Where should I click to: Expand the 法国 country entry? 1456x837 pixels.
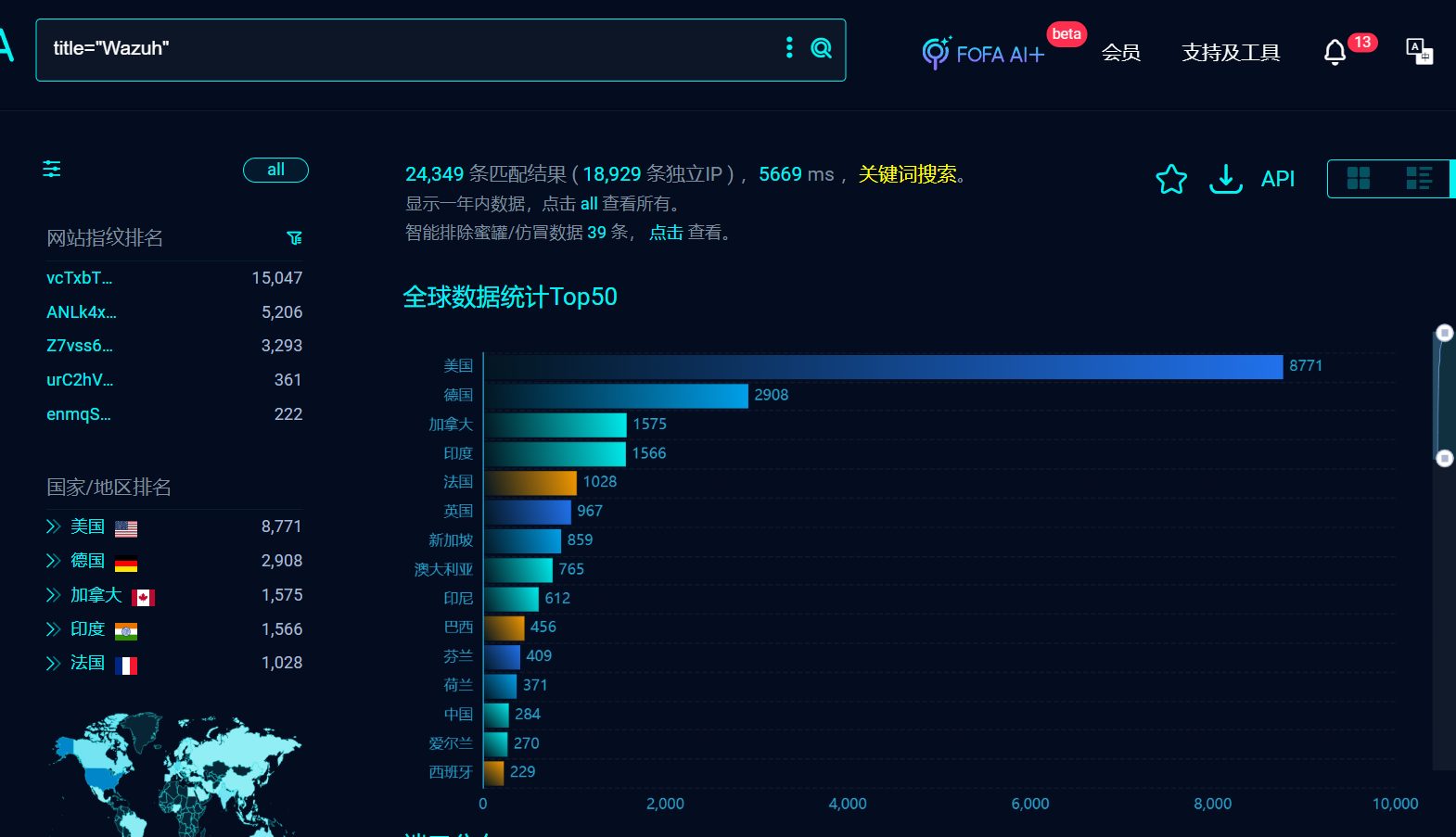pos(54,663)
